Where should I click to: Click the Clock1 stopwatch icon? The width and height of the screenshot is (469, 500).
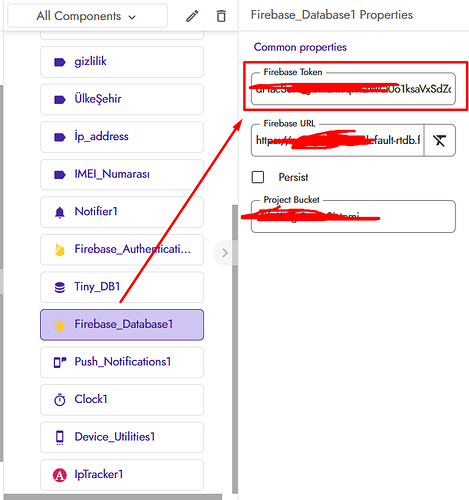pyautogui.click(x=60, y=399)
